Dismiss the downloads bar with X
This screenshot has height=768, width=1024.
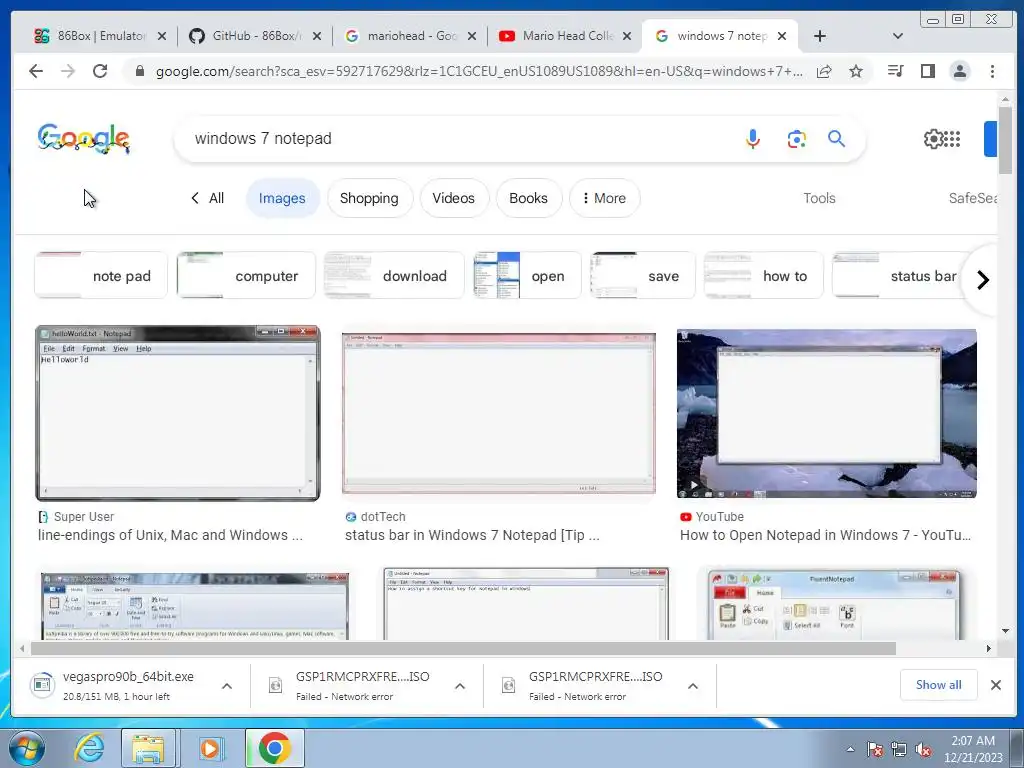coord(995,684)
